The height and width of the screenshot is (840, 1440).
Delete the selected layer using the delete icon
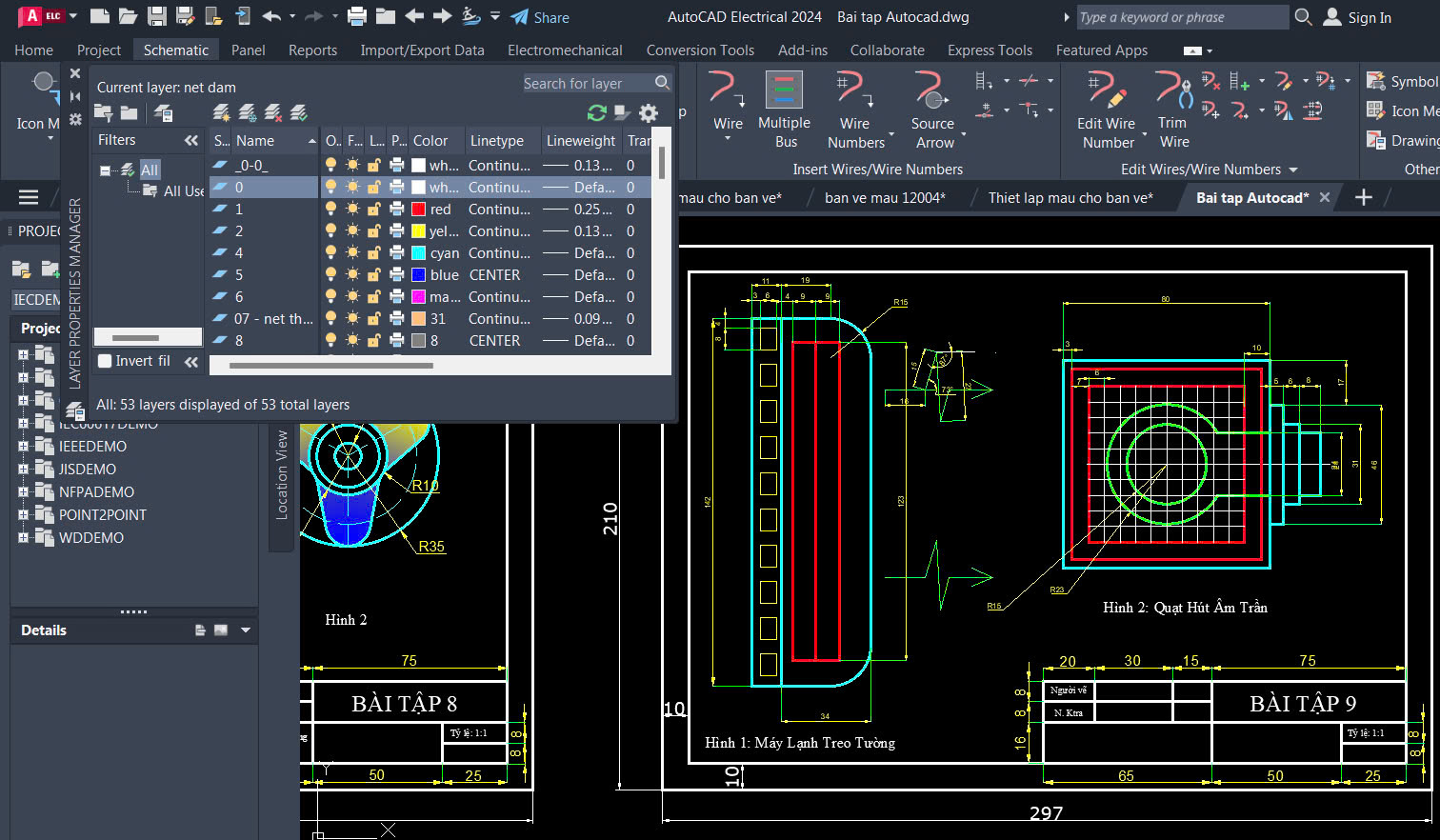274,112
